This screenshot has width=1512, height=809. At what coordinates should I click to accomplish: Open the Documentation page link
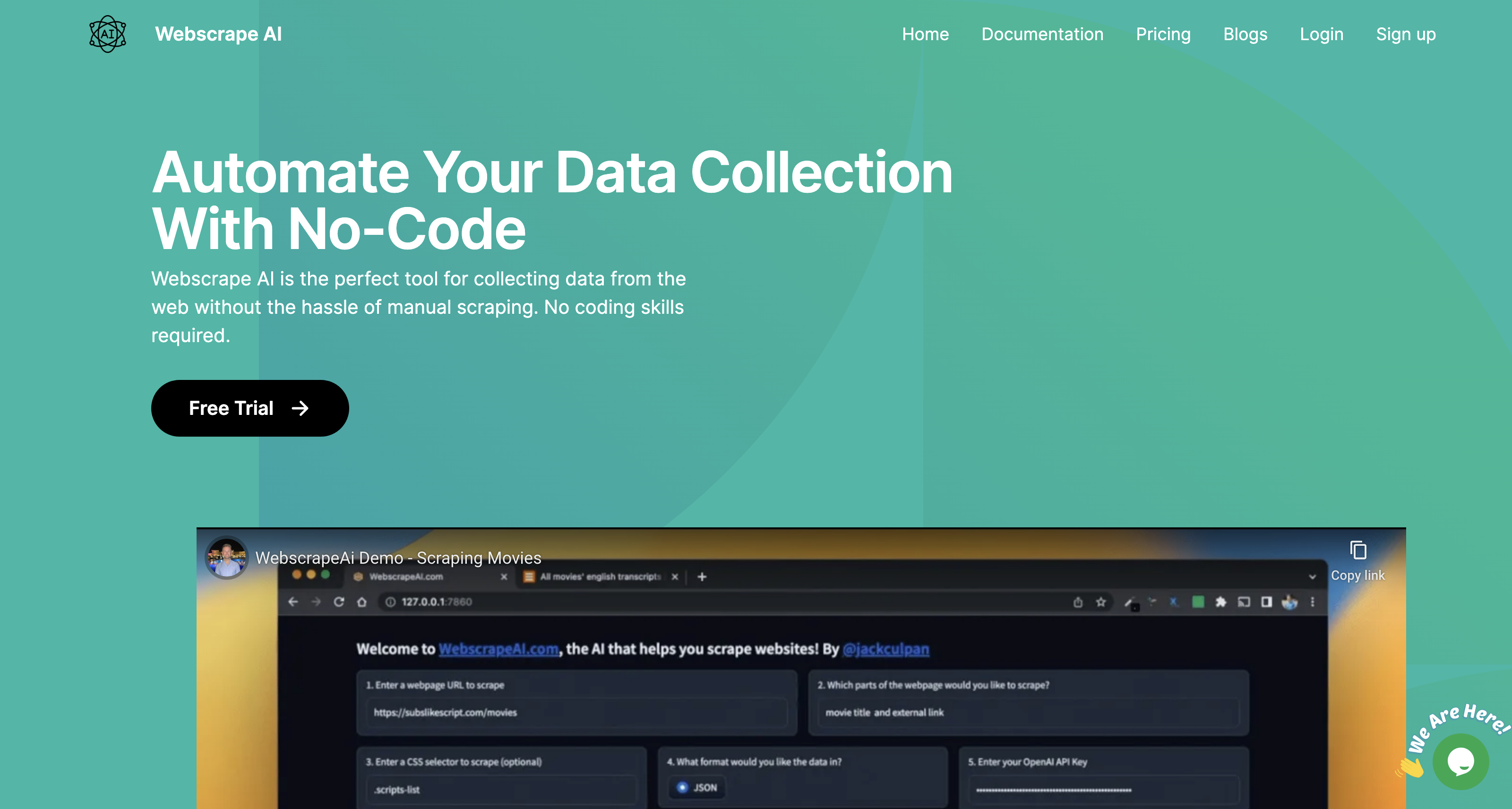(x=1042, y=34)
